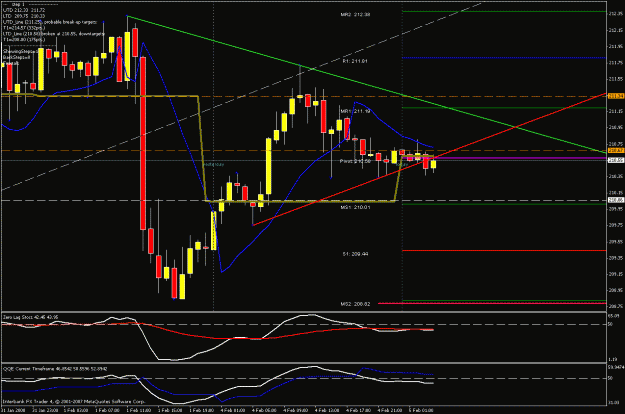Click the ShowingSteps indicator text
This screenshot has width=625, height=414.
pyautogui.click(x=21, y=52)
